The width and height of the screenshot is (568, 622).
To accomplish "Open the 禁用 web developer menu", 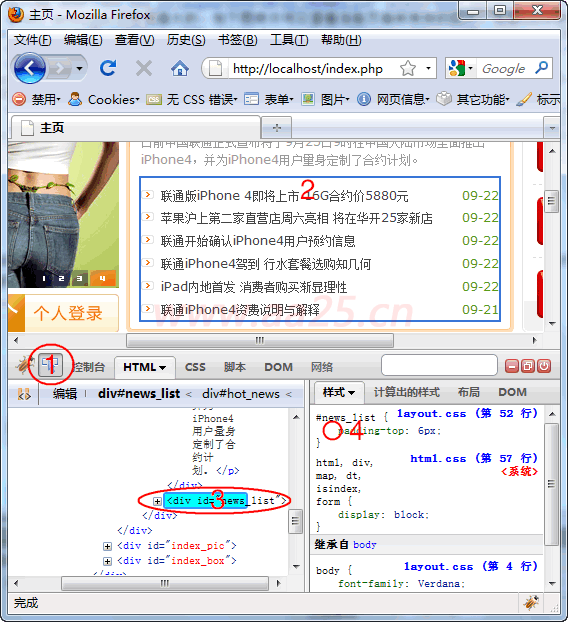I will pyautogui.click(x=36, y=99).
